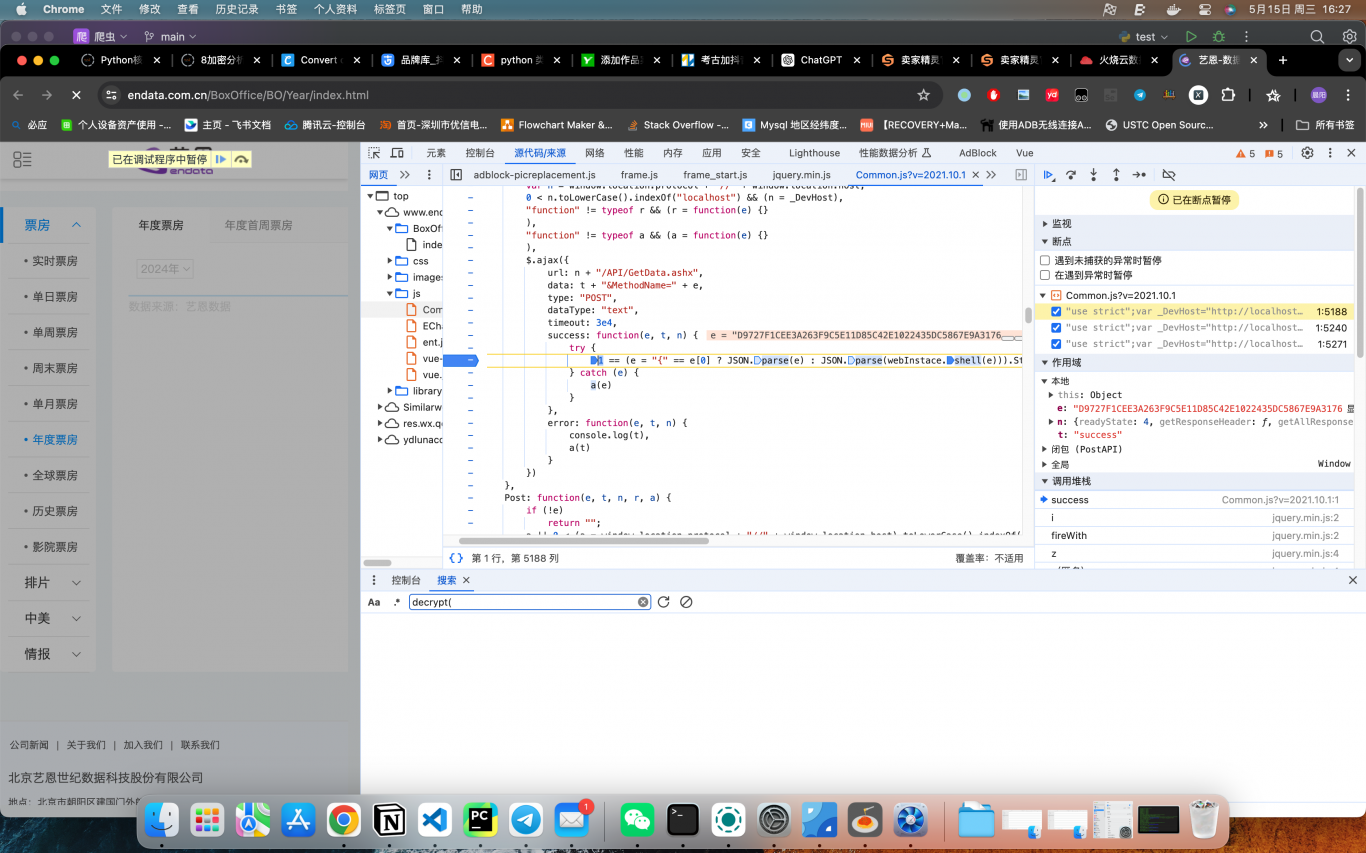Open PyCharm from the Dock

click(x=480, y=821)
